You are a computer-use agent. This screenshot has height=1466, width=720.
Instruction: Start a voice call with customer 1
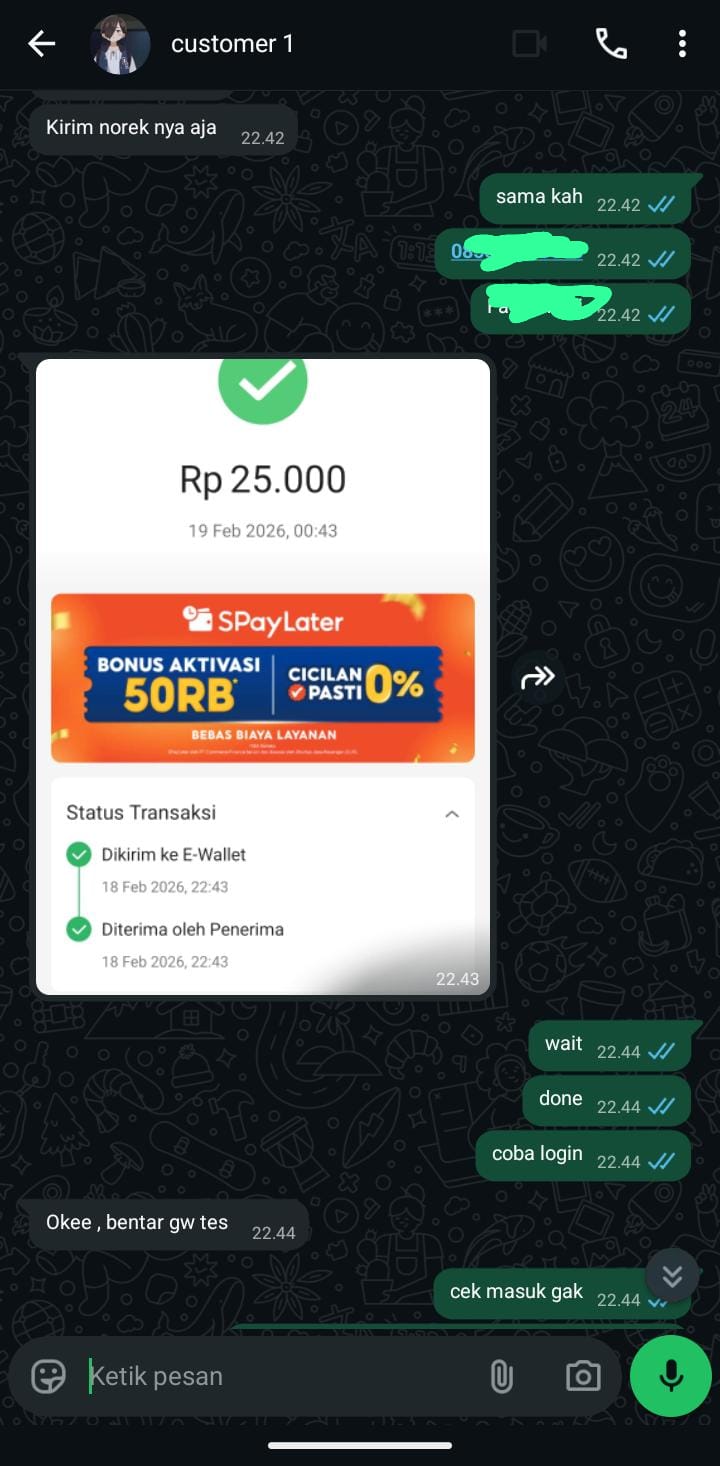coord(611,43)
